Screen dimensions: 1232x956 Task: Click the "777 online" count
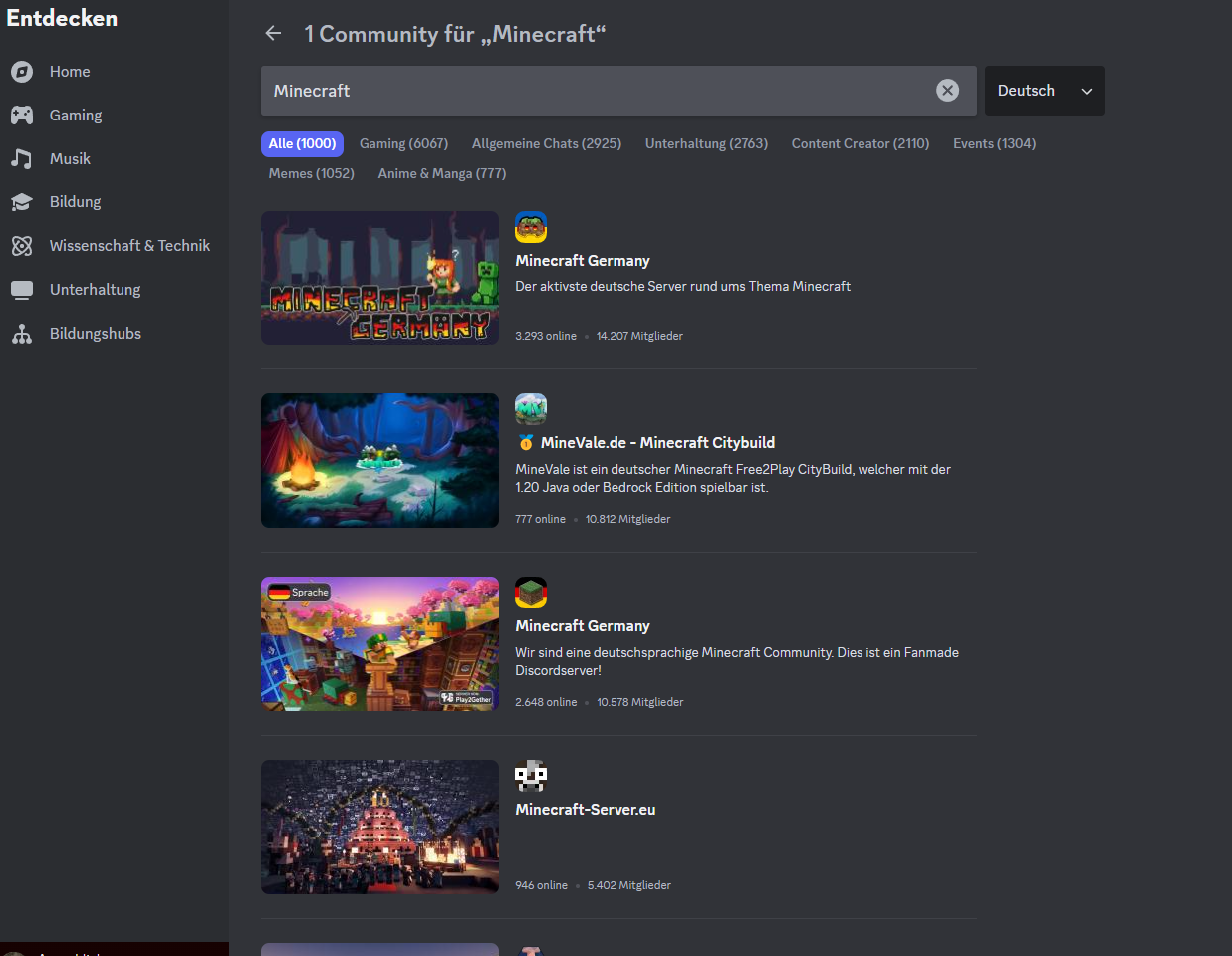540,520
